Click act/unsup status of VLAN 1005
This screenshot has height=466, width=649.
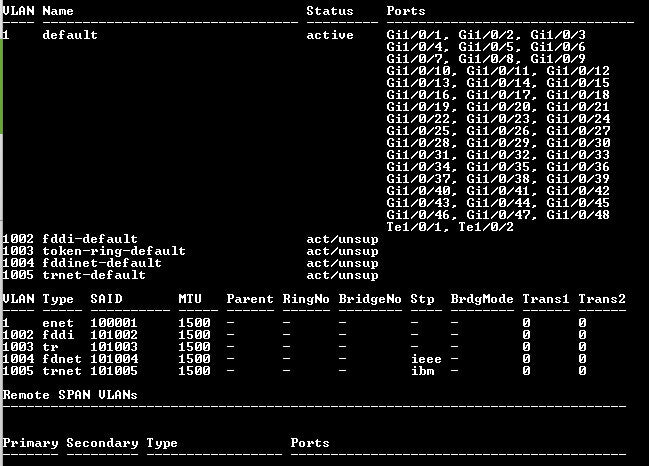click(342, 275)
